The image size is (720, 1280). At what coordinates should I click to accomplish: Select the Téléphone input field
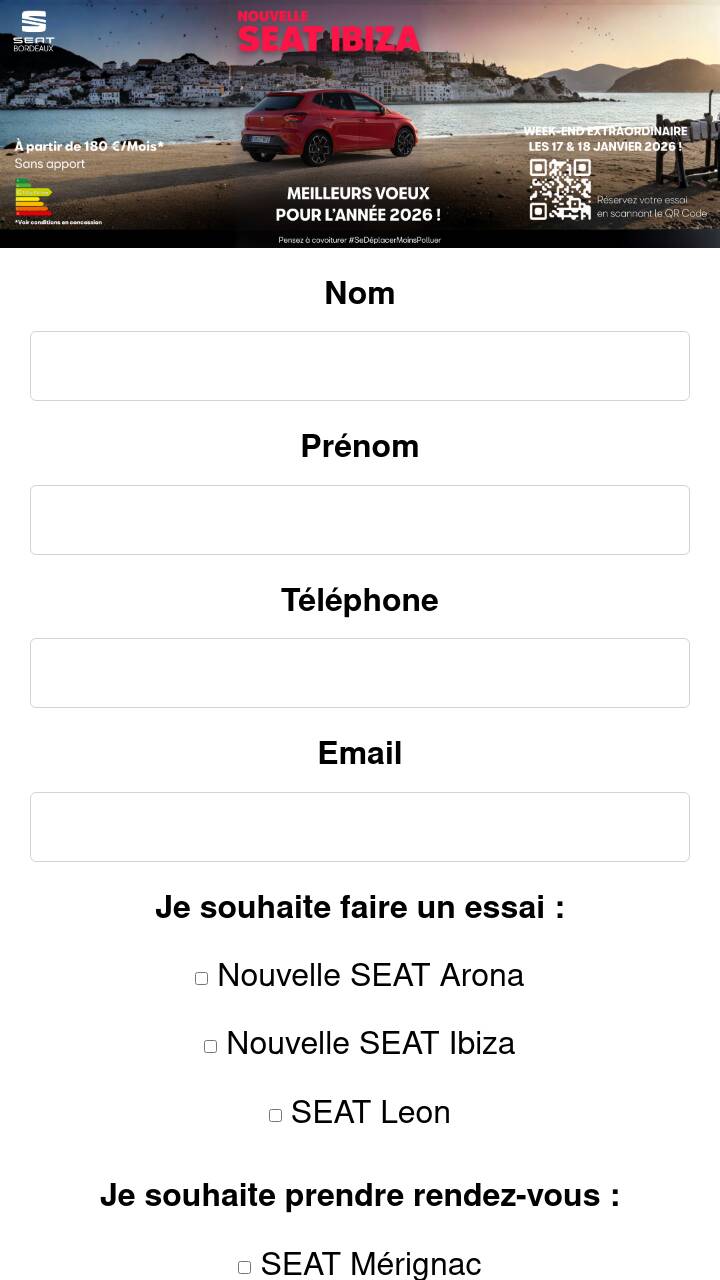(x=360, y=673)
